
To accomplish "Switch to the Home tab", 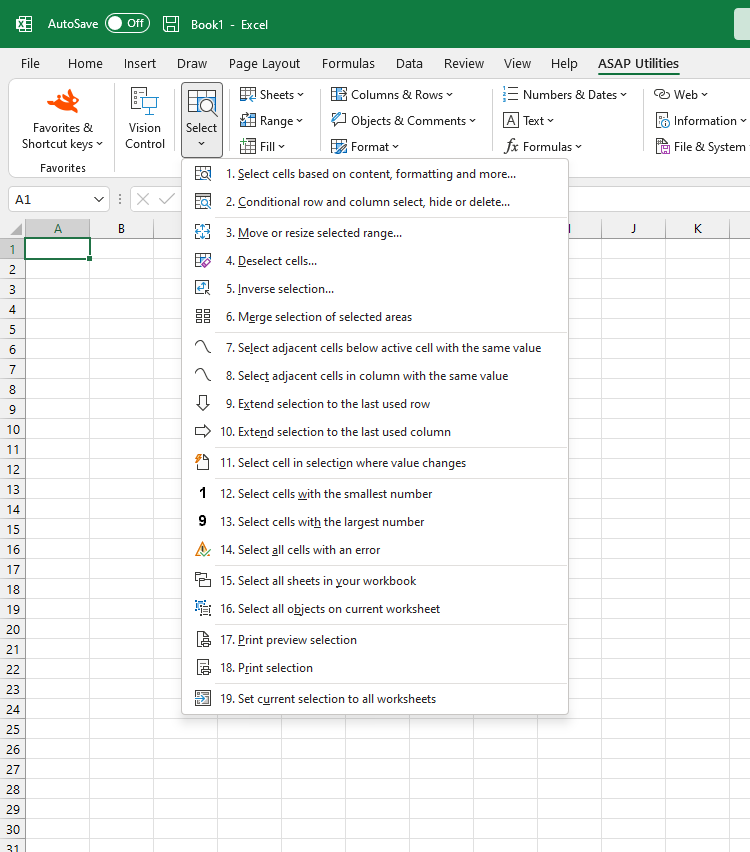I will 85,64.
